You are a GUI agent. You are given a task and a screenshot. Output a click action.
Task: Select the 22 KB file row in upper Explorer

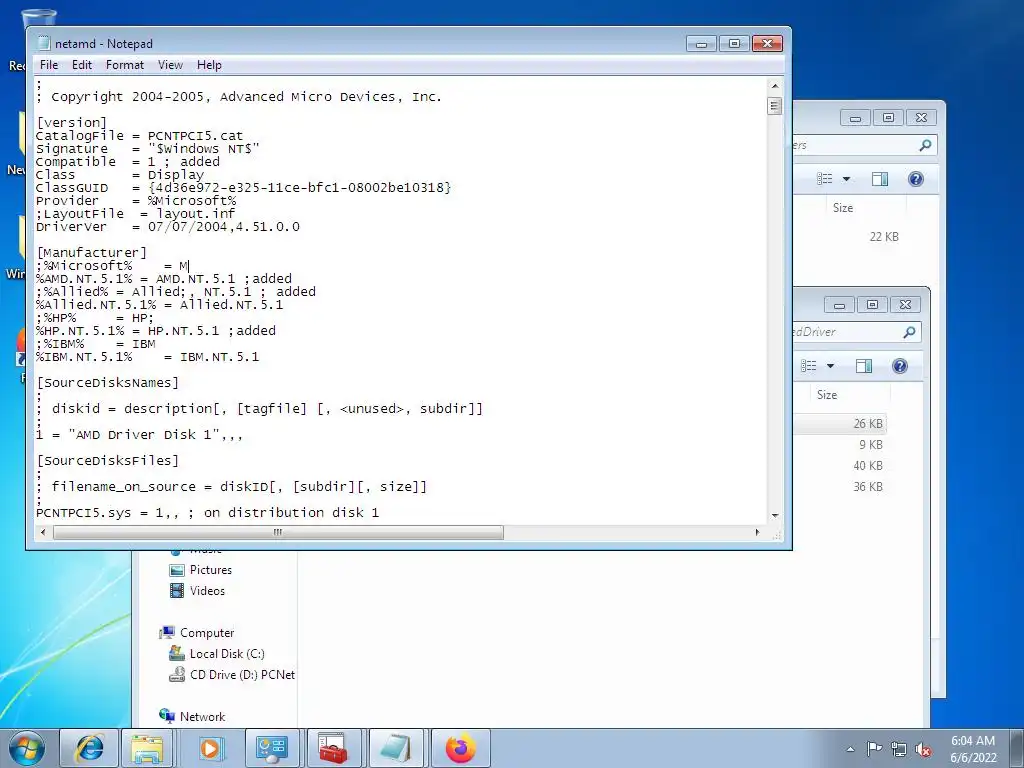tap(884, 237)
